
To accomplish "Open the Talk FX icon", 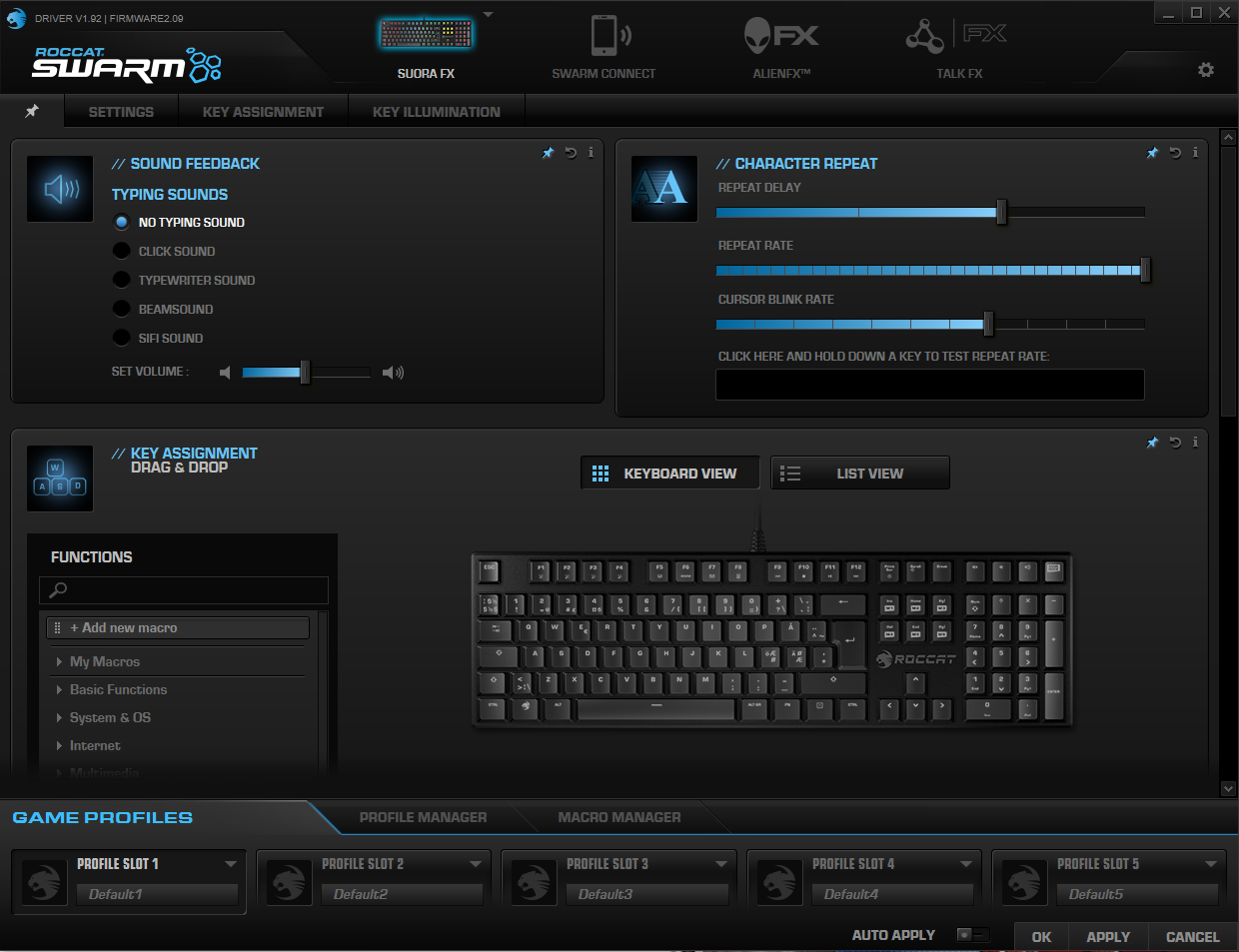I will [x=924, y=37].
